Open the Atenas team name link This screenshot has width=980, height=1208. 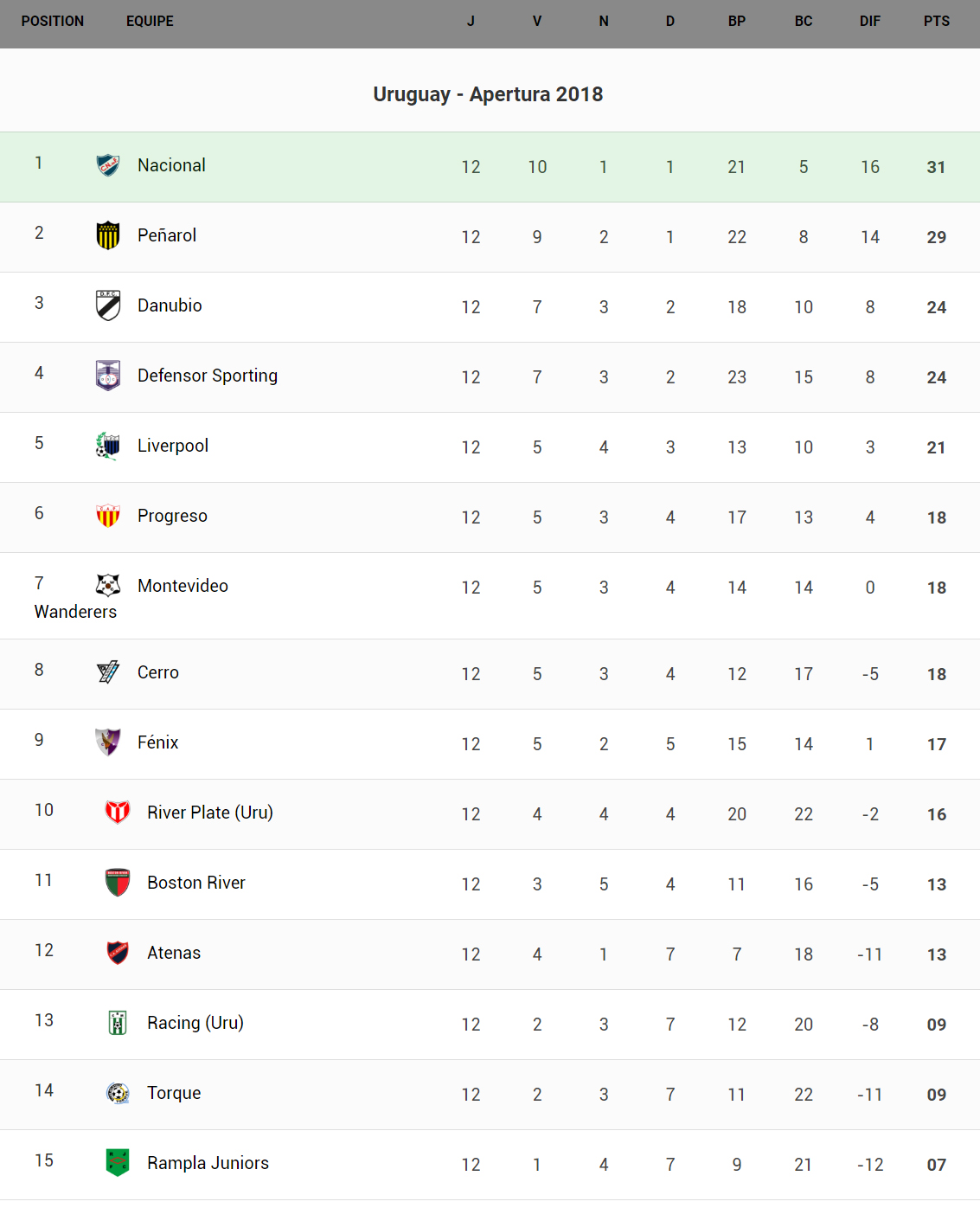[x=174, y=953]
